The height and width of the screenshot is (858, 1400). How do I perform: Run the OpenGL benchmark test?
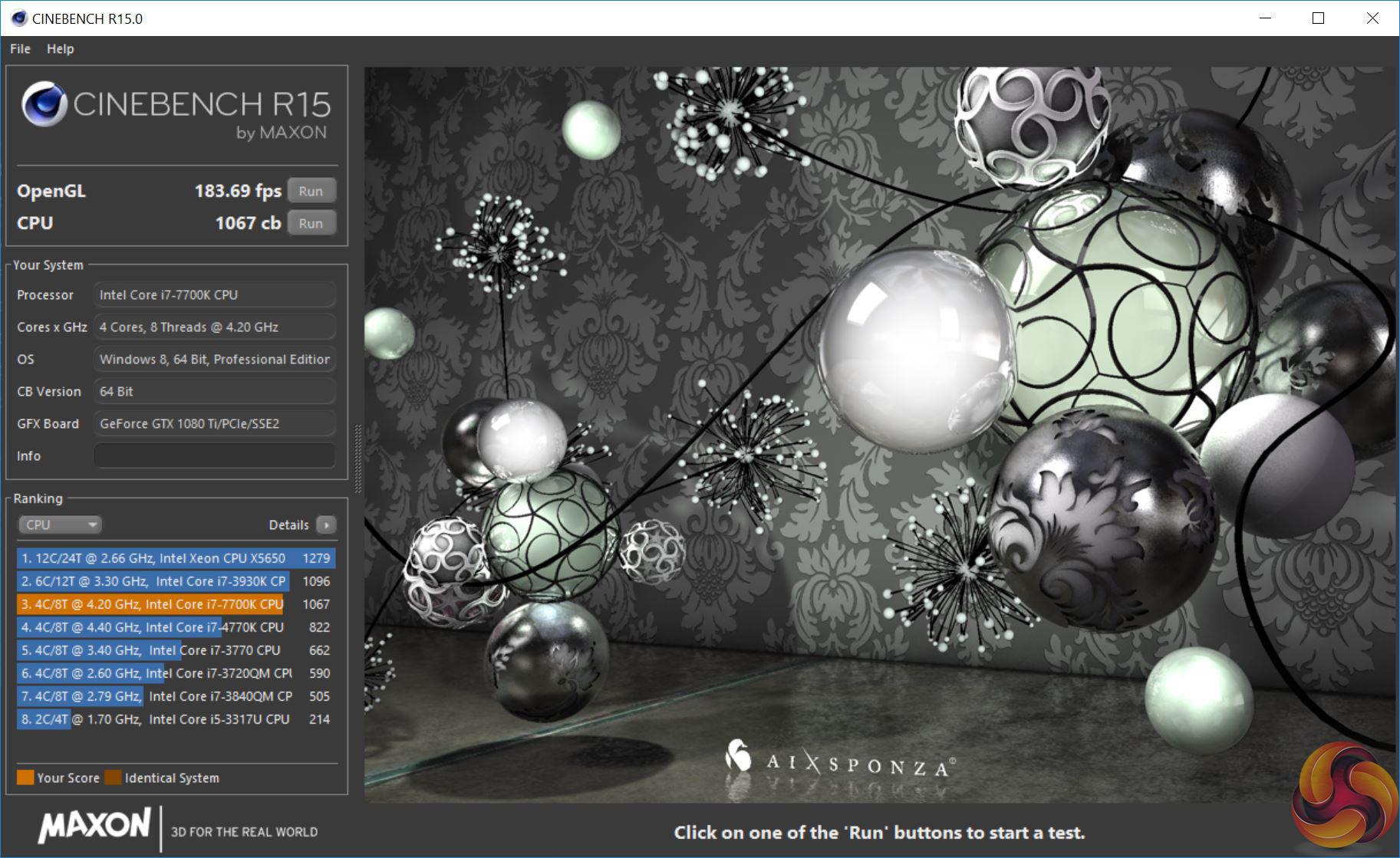coord(311,191)
